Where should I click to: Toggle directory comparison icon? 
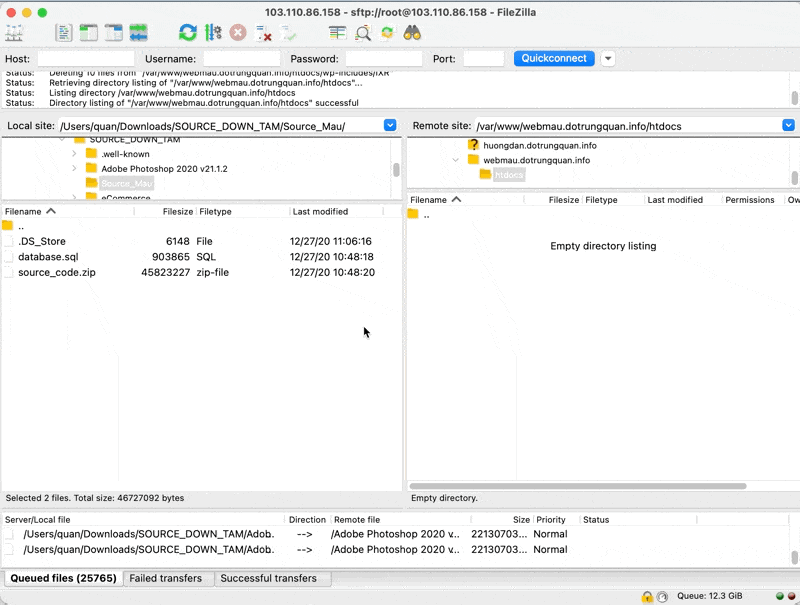[x=362, y=33]
